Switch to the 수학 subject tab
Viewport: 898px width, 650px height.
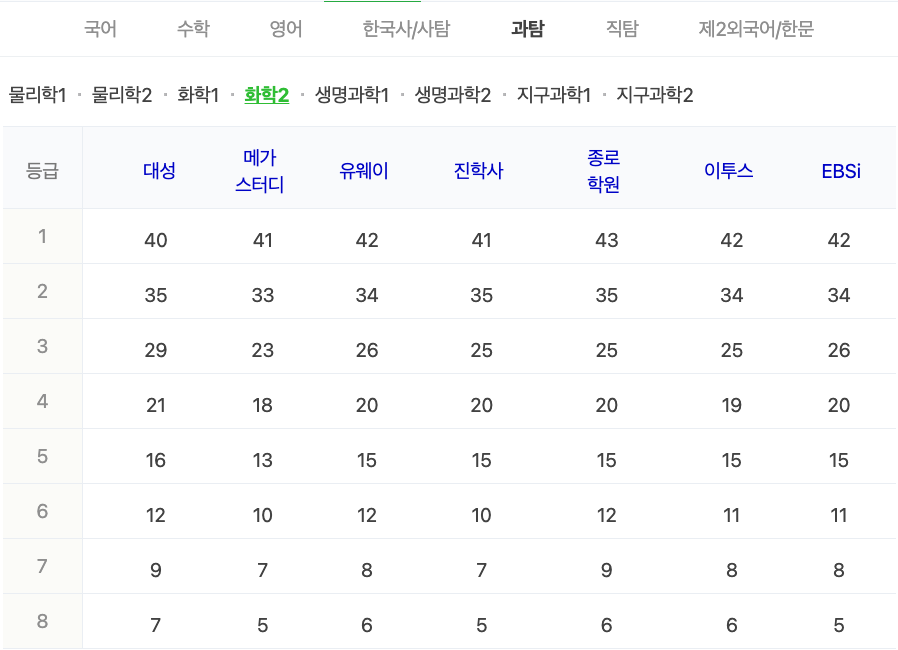pyautogui.click(x=190, y=29)
